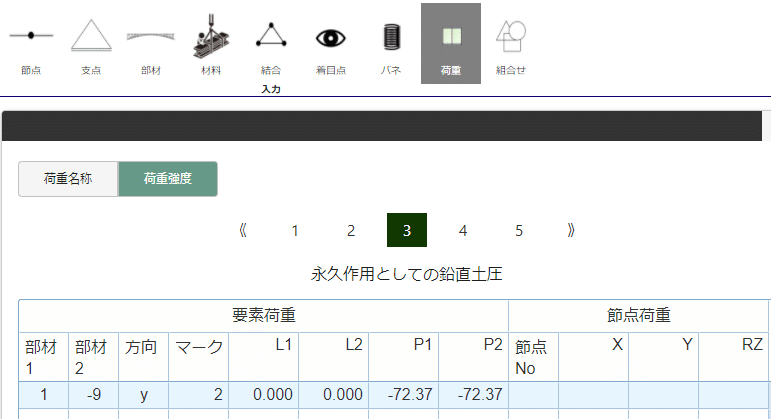This screenshot has width=771, height=419.
Task: Click the P1 cell showing -72.37
Action: point(403,394)
